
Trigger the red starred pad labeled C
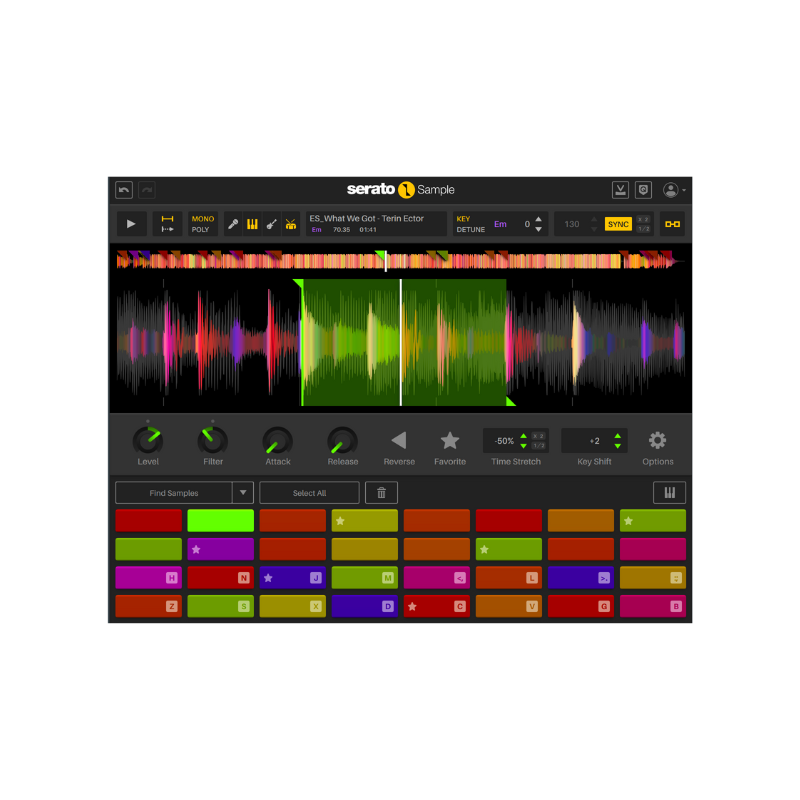(437, 607)
